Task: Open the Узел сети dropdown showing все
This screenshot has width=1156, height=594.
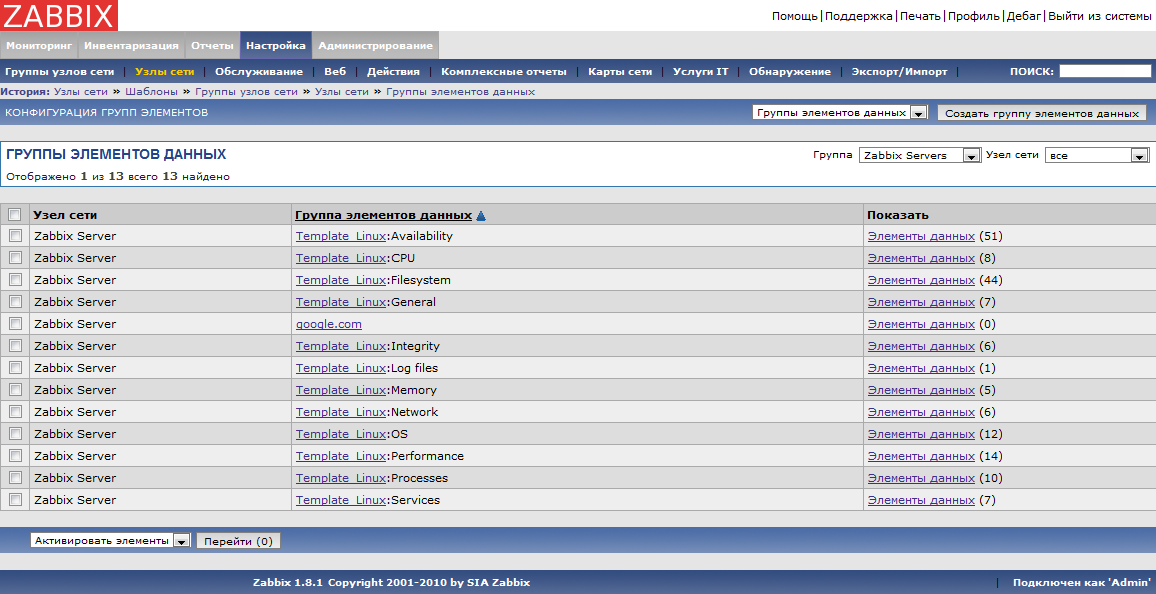Action: tap(1097, 156)
